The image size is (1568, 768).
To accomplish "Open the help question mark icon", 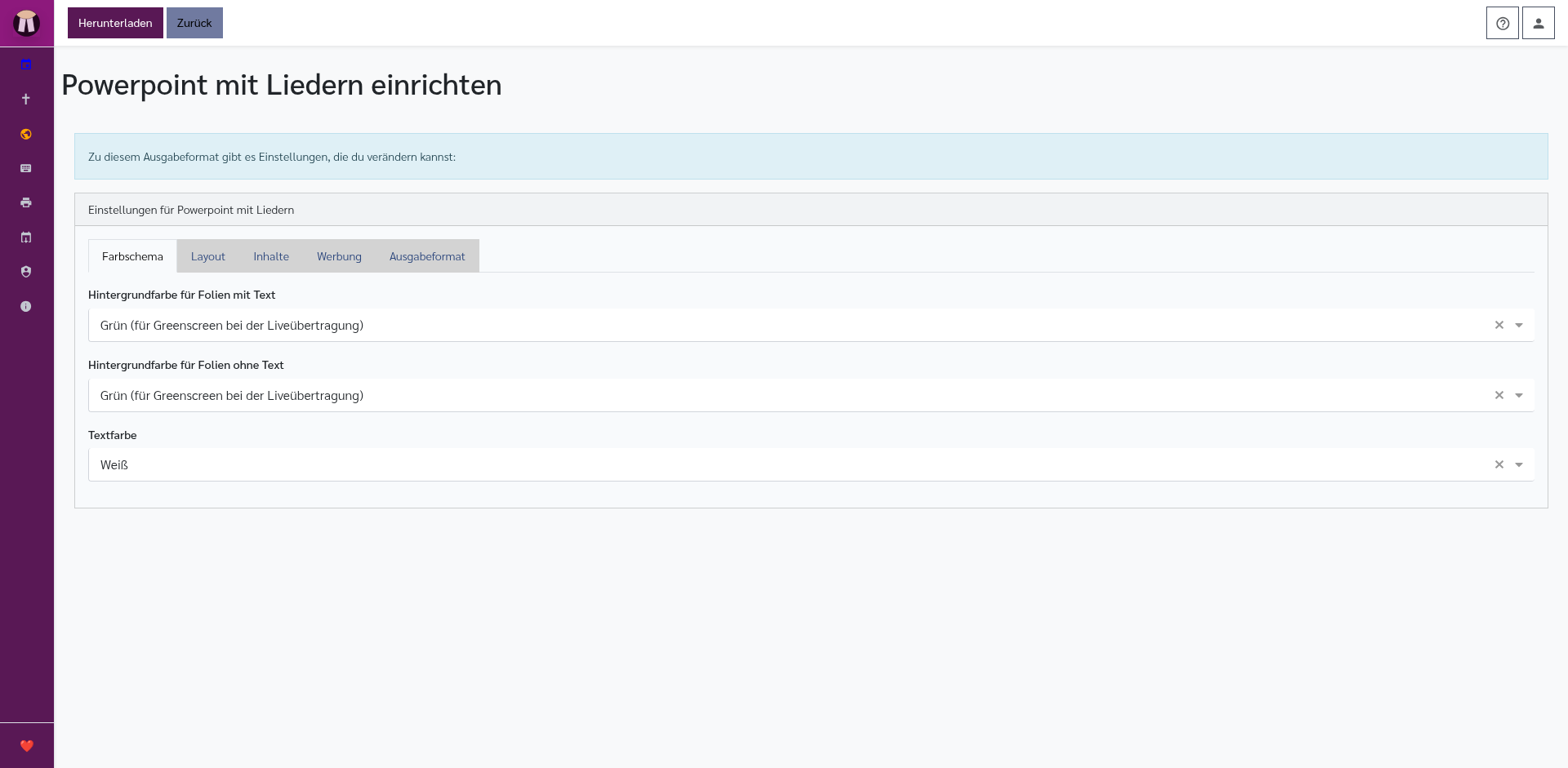I will (x=1502, y=23).
